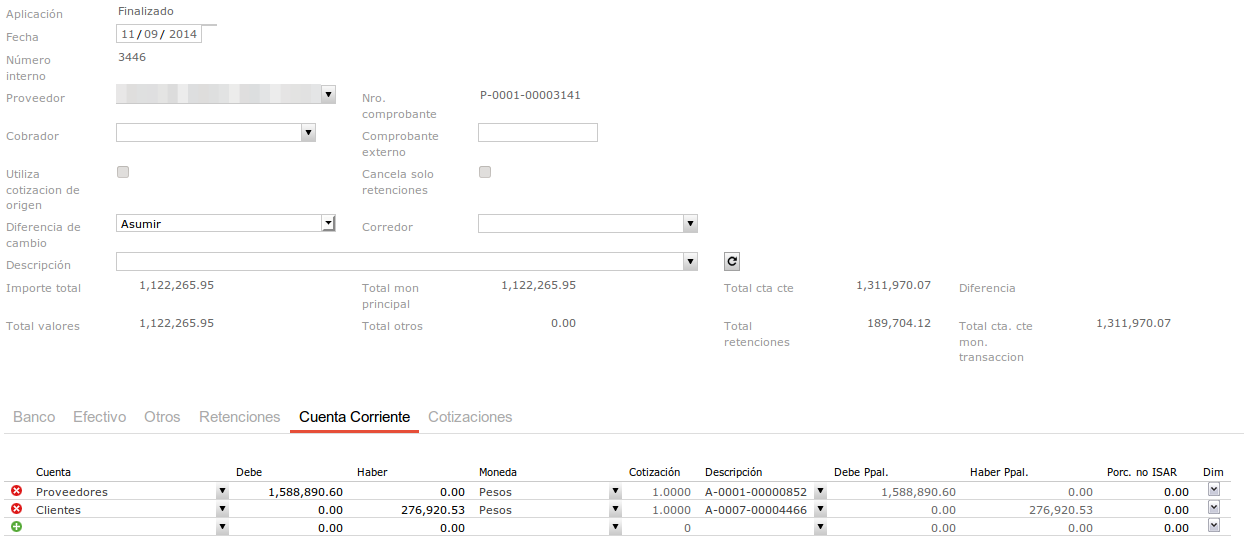Open the Banco tab
The height and width of the screenshot is (546, 1244).
click(x=34, y=417)
